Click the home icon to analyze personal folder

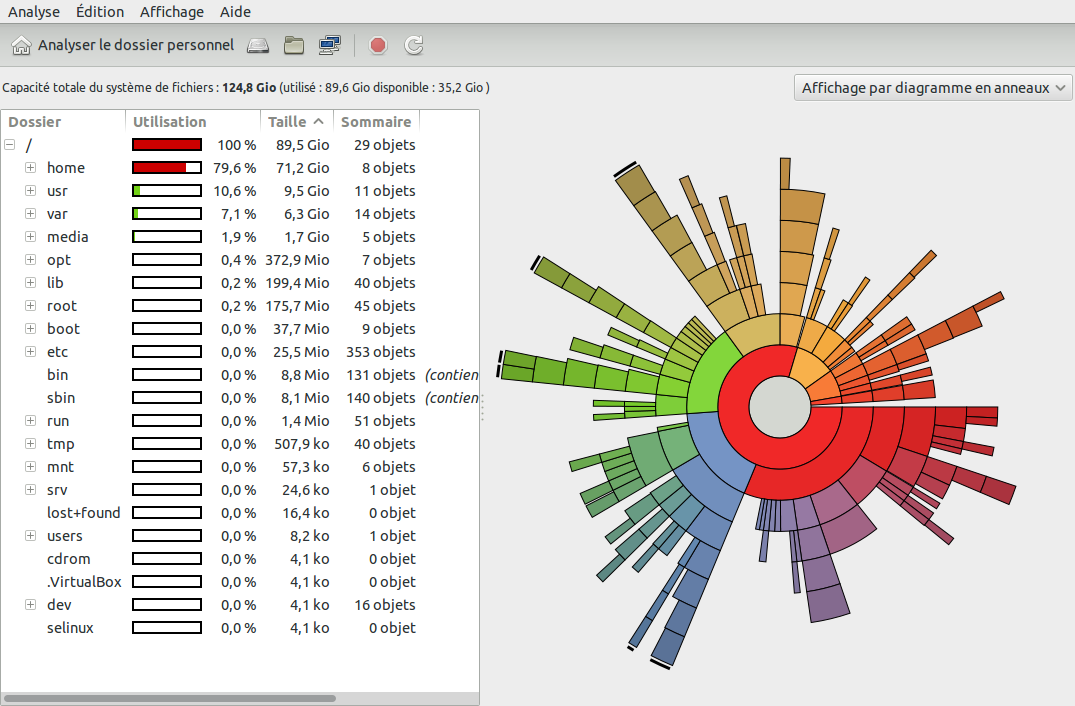point(20,45)
